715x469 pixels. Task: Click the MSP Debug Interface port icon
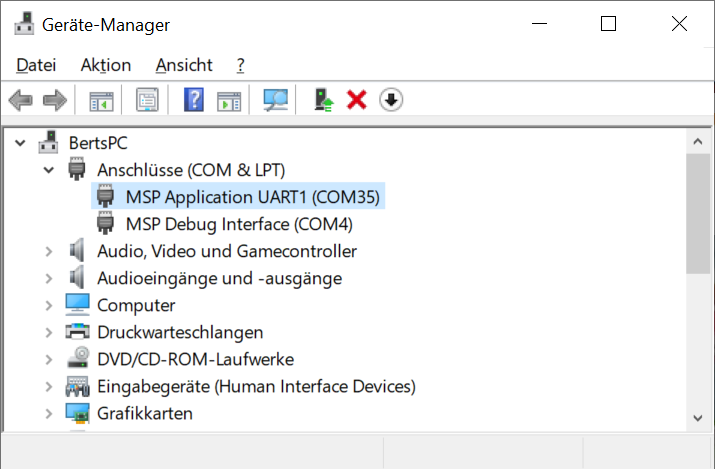105,223
